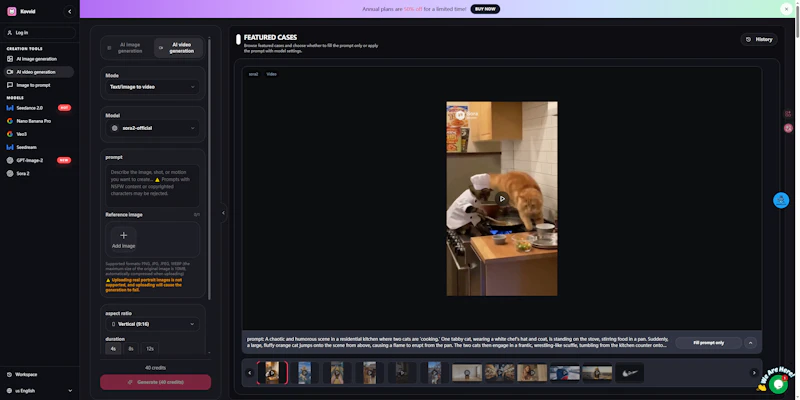This screenshot has height=400, width=800.
Task: Select the Nike swoosh thumbnail
Action: (x=630, y=373)
